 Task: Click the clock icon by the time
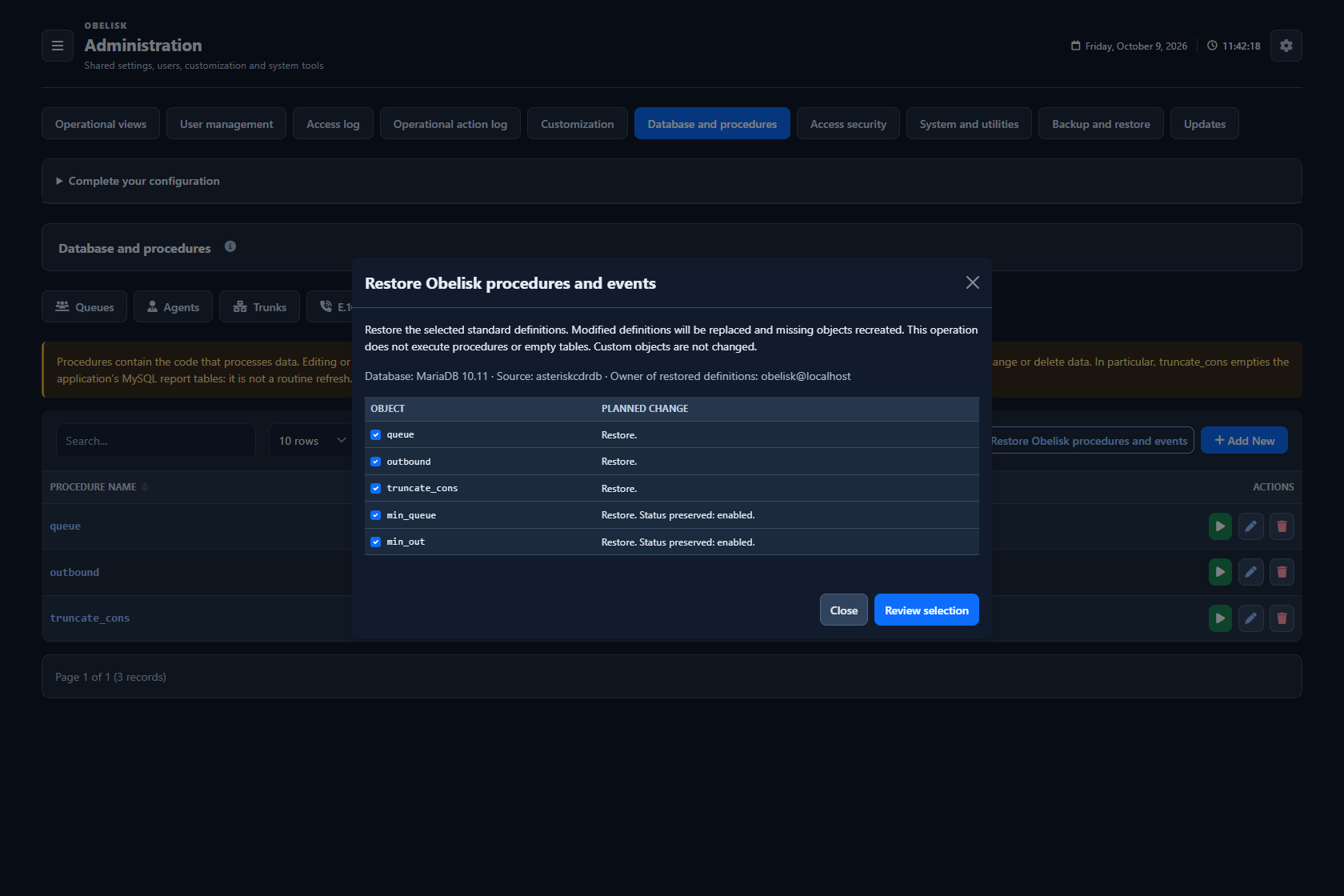tap(1213, 46)
